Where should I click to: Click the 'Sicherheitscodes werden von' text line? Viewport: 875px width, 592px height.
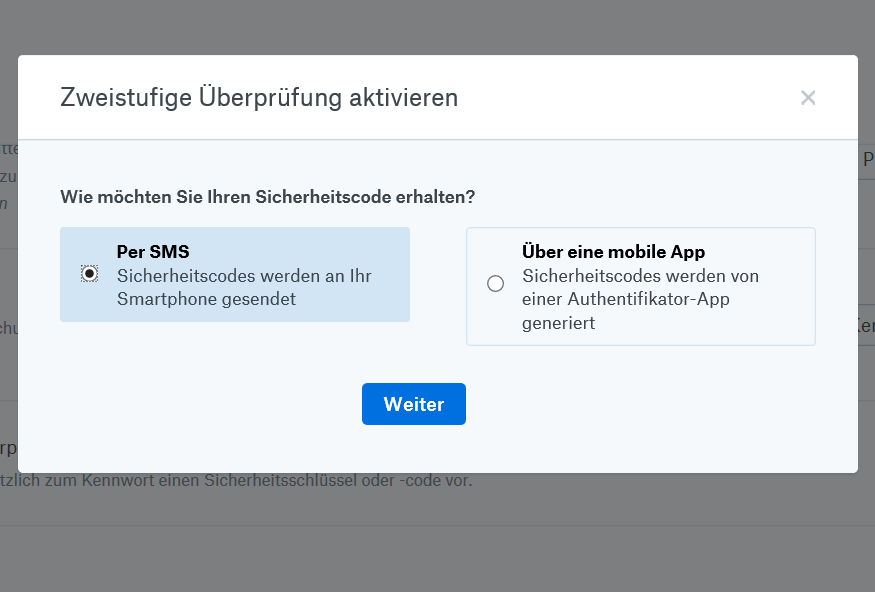tap(640, 276)
